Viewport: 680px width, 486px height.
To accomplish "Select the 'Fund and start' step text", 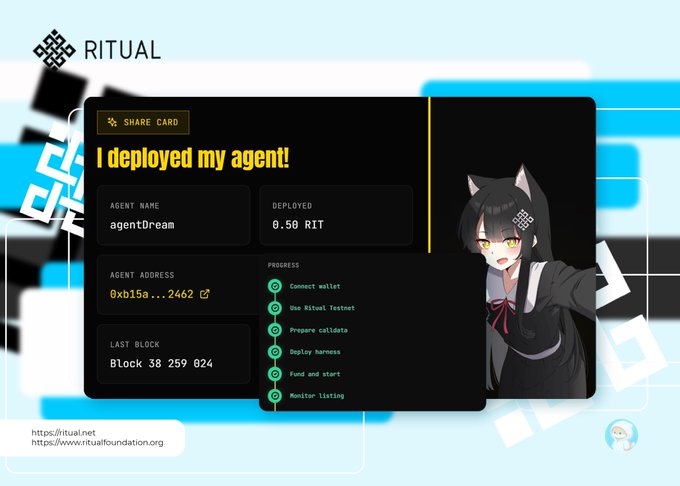I will pos(315,374).
